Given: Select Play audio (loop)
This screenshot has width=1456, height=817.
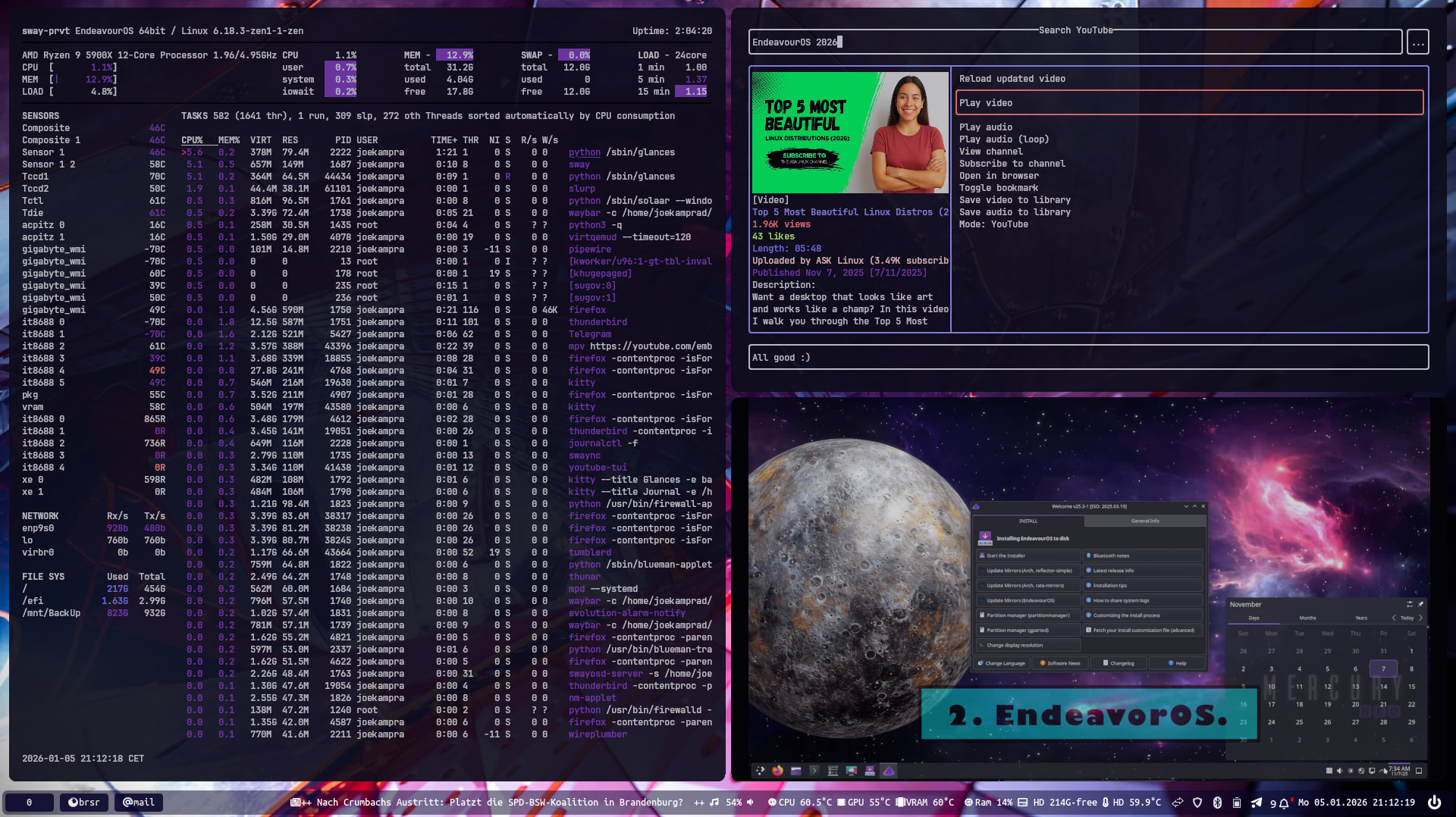Looking at the screenshot, I should (x=1004, y=139).
